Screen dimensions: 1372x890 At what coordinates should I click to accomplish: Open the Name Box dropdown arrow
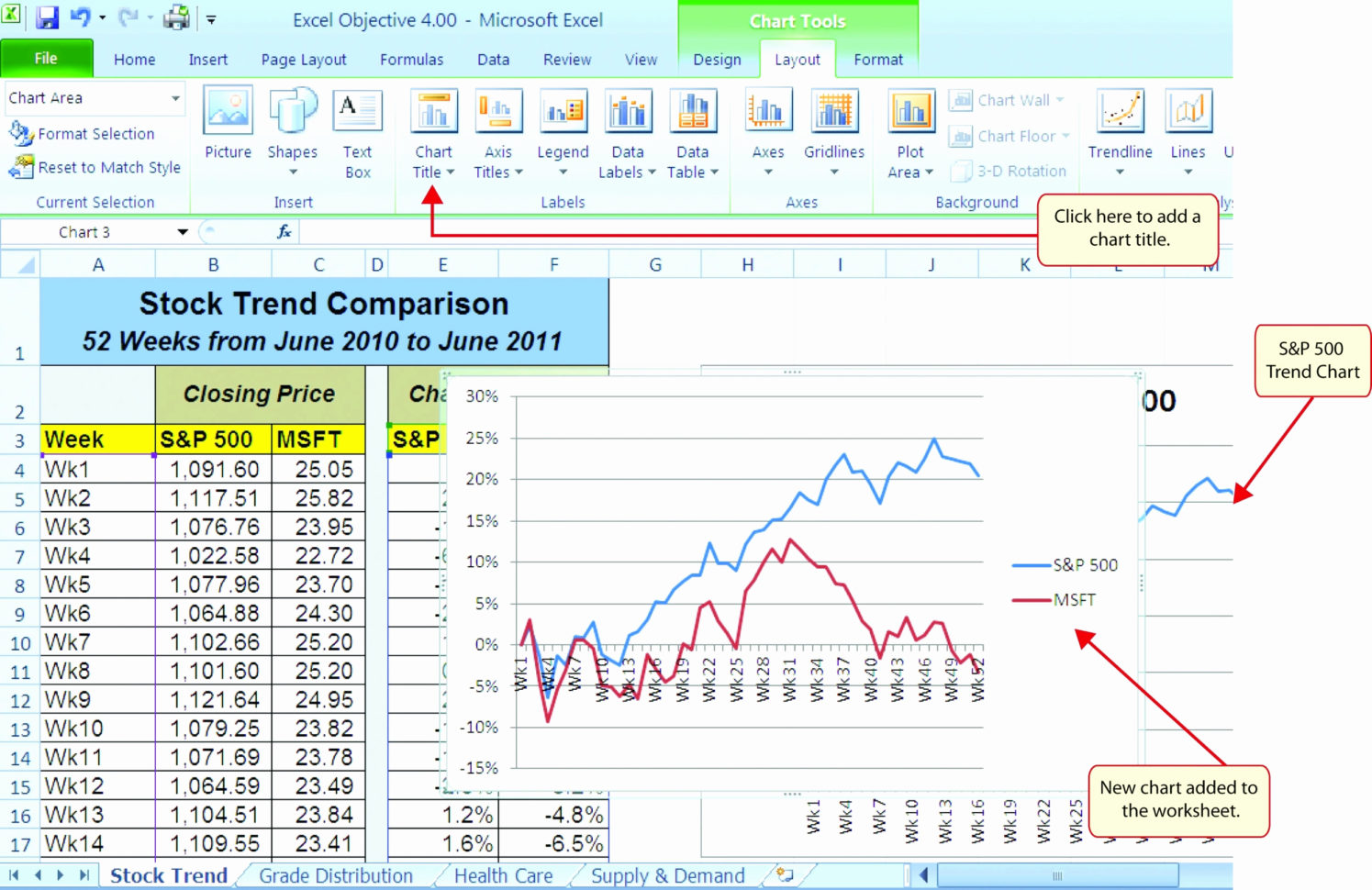[183, 232]
